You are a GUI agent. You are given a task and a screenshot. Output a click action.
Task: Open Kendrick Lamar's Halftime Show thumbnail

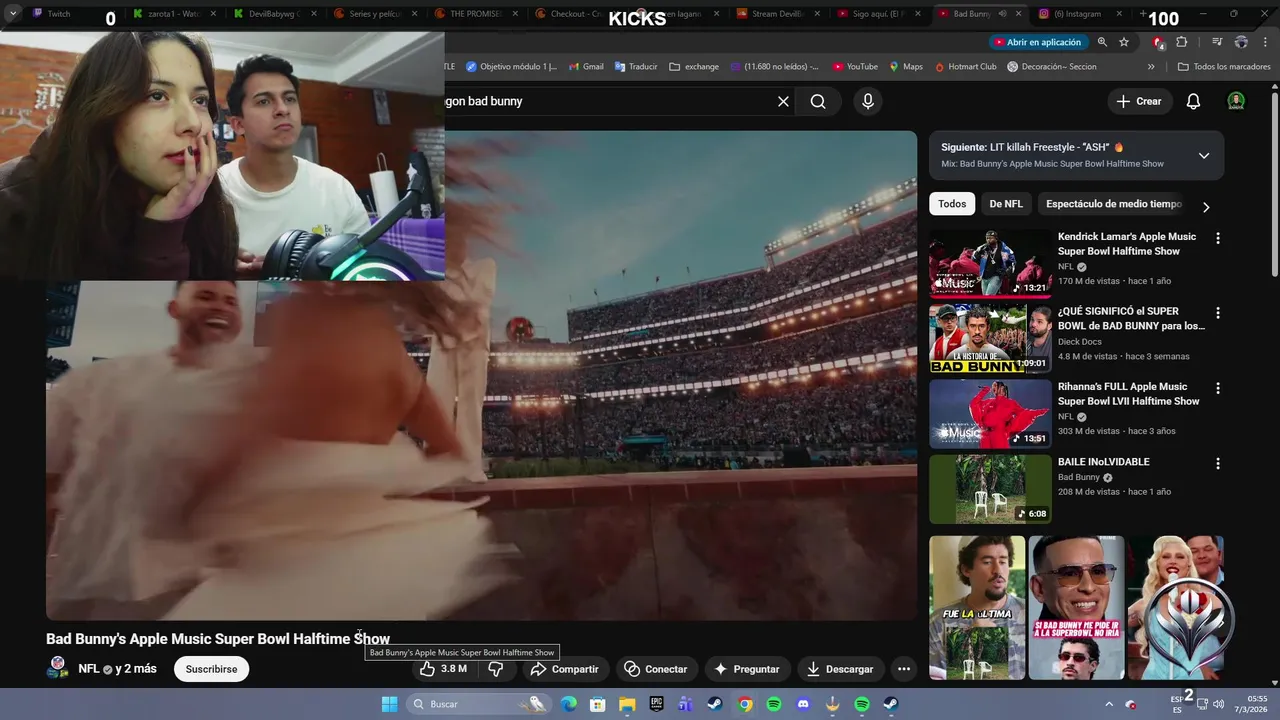990,264
